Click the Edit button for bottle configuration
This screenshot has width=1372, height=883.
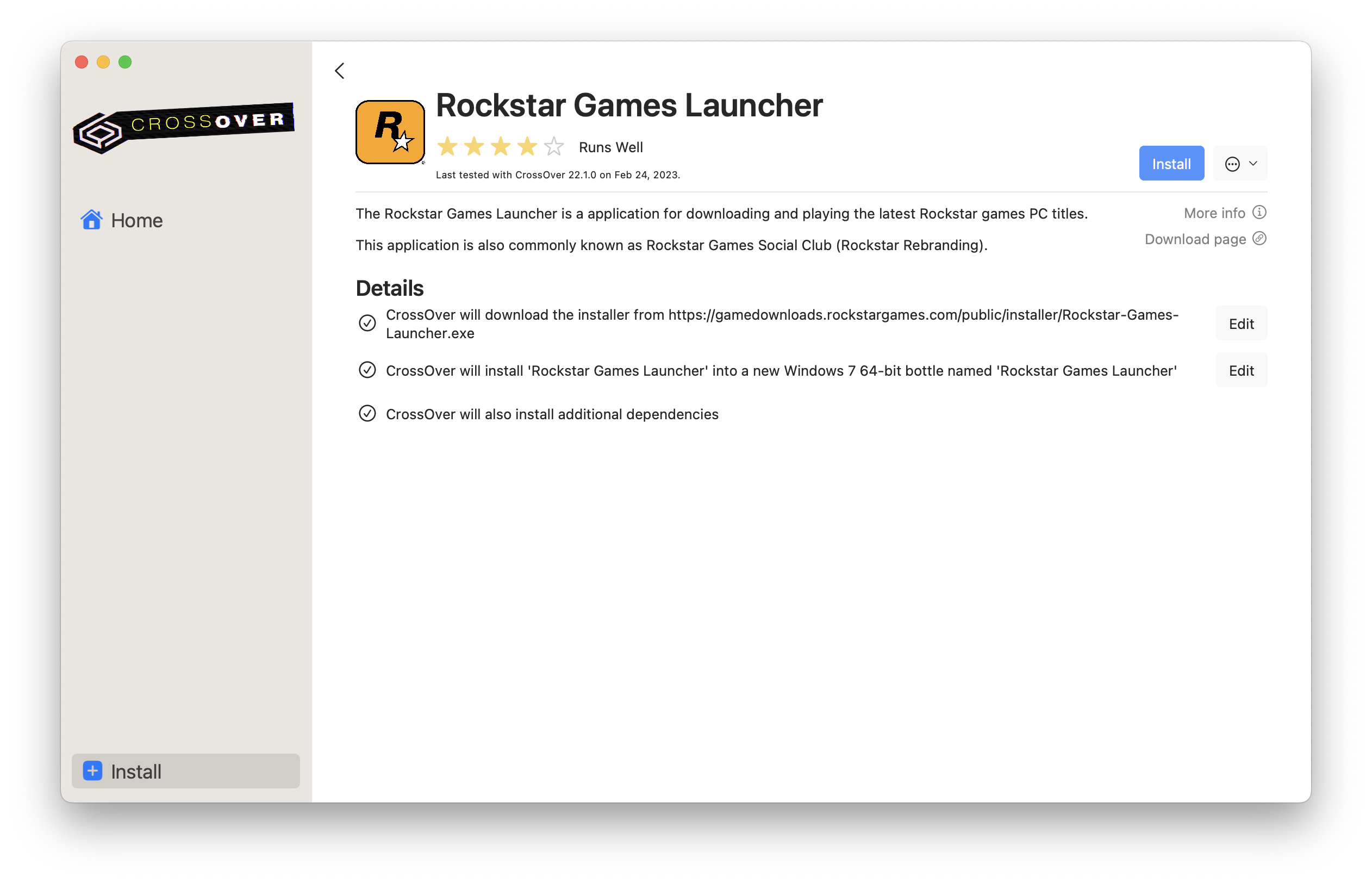(1241, 370)
